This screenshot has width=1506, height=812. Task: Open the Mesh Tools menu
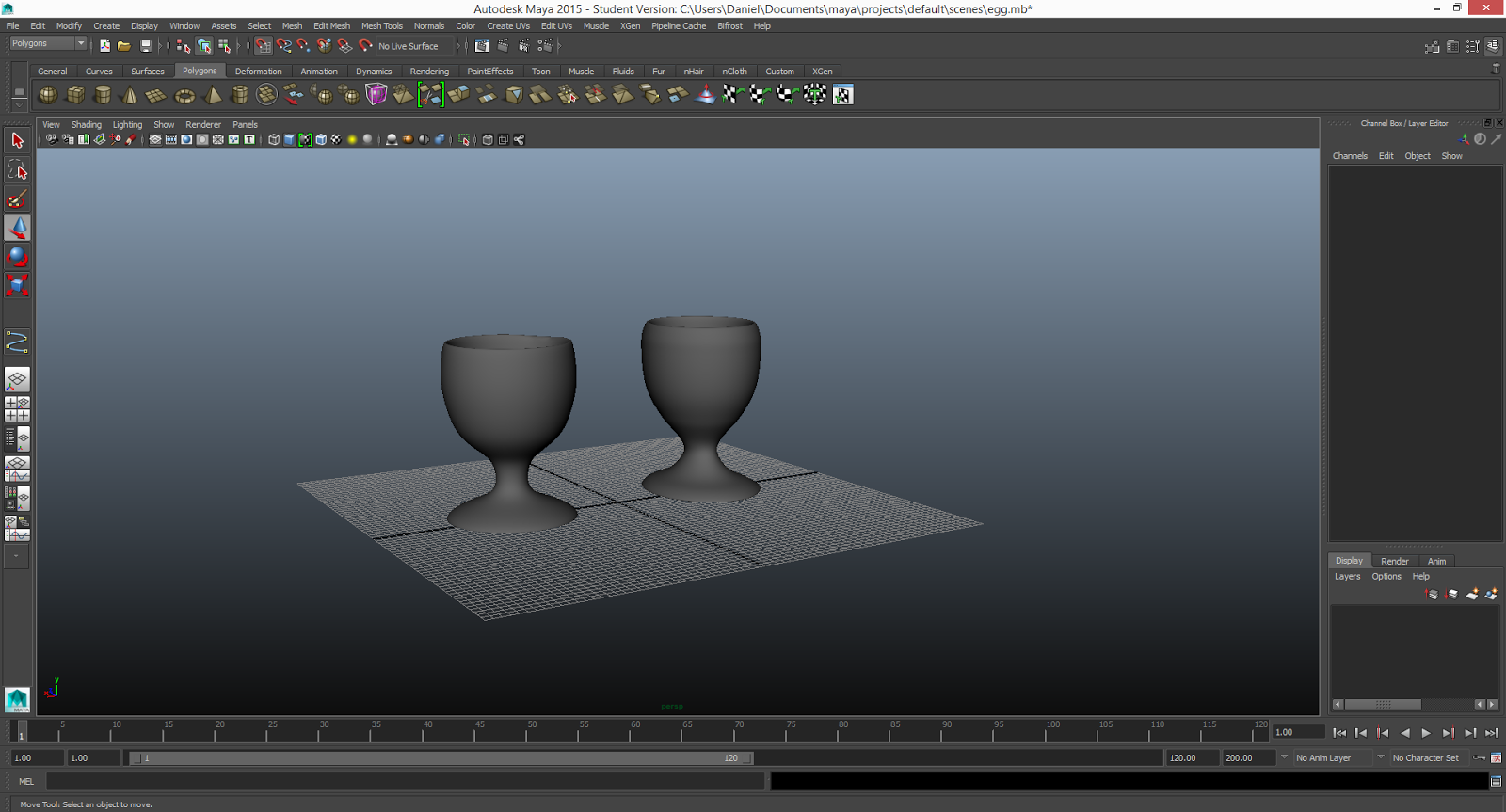381,26
